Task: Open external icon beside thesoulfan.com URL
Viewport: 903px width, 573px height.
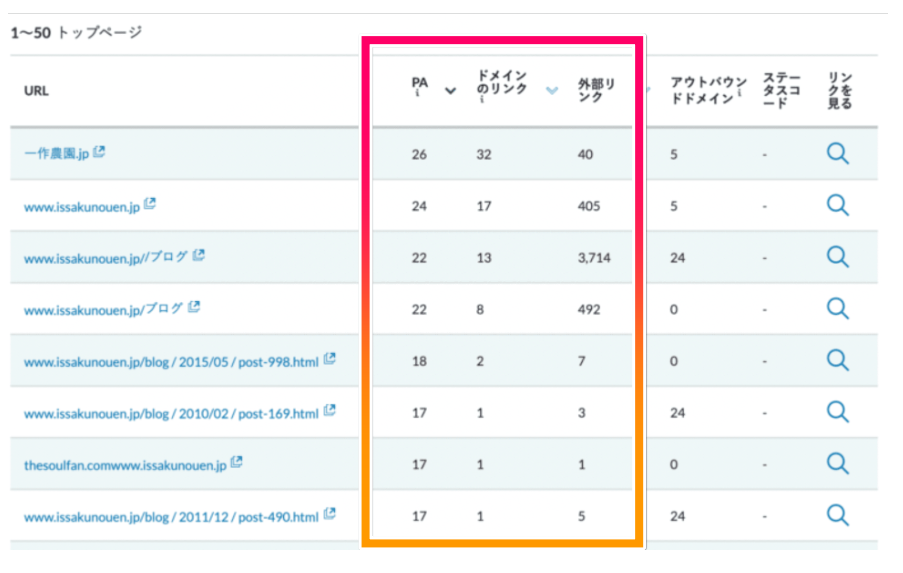Action: pos(237,462)
